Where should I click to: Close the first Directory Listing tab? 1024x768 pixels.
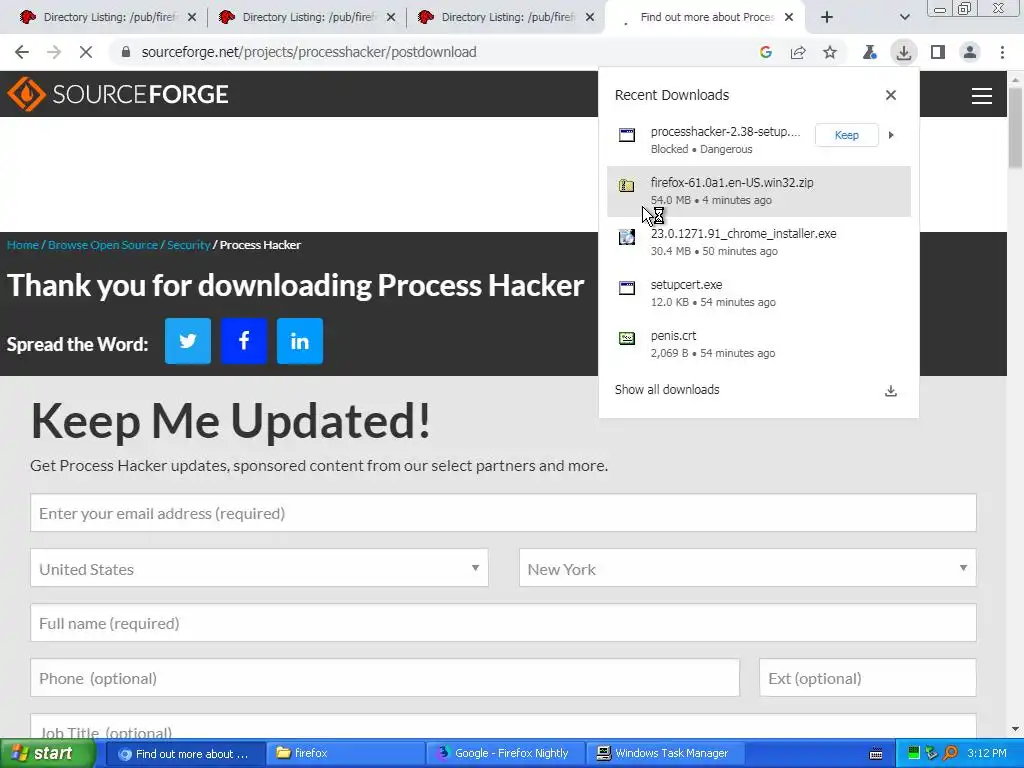[x=192, y=18]
